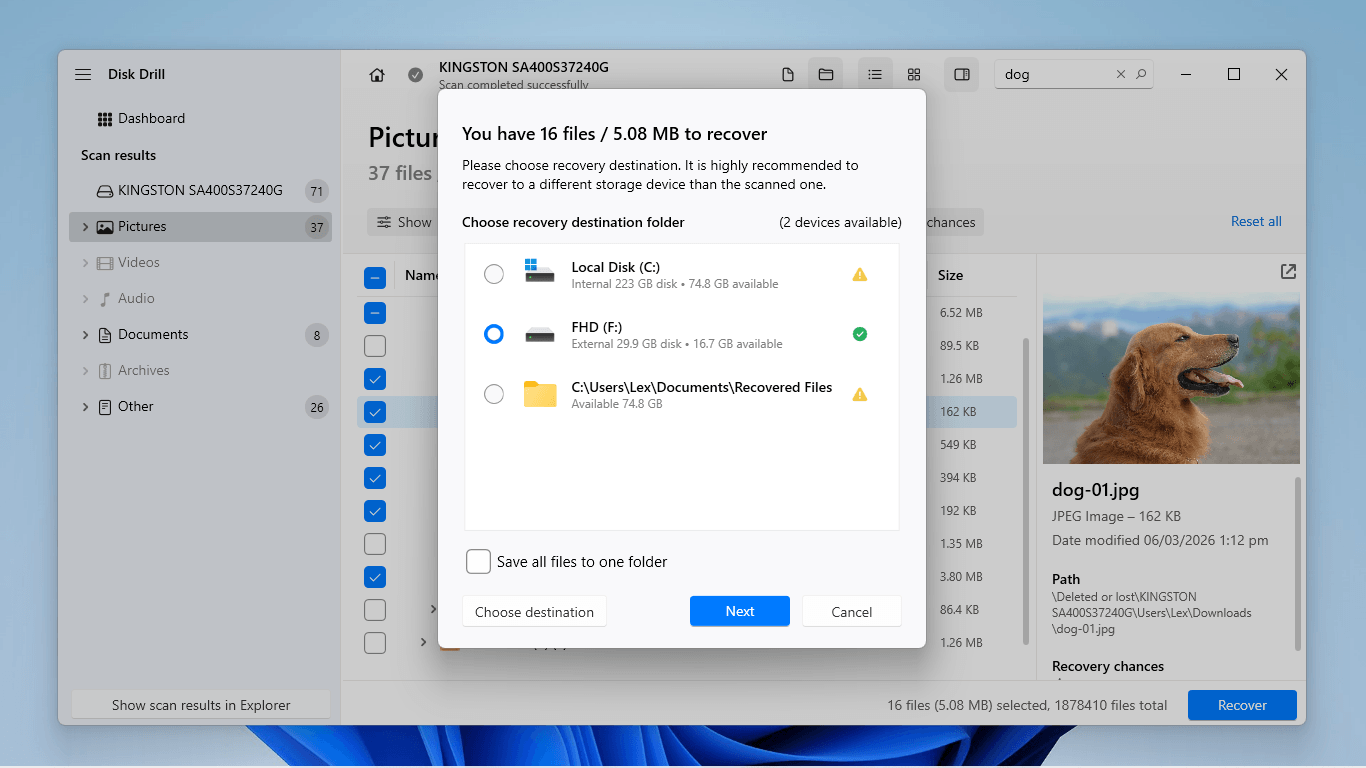Click the blue Recover button
Viewport: 1366px width, 768px height.
point(1242,705)
